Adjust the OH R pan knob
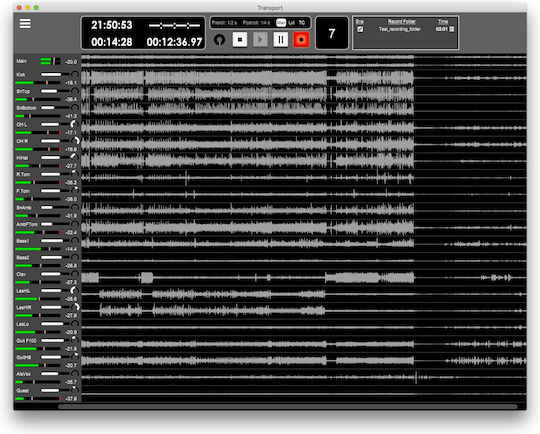The image size is (540, 434). click(x=74, y=141)
